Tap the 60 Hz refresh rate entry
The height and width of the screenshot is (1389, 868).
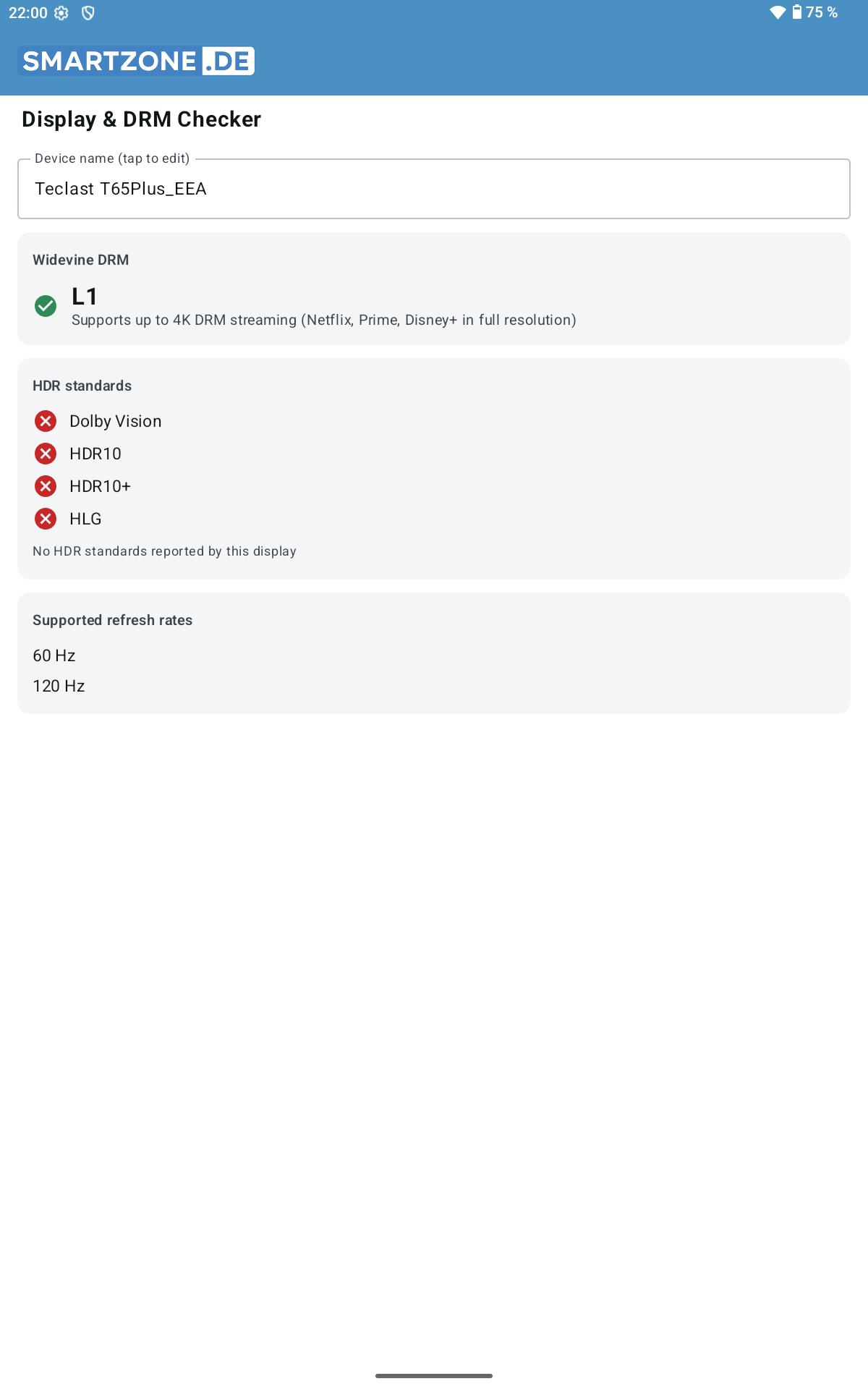[54, 655]
